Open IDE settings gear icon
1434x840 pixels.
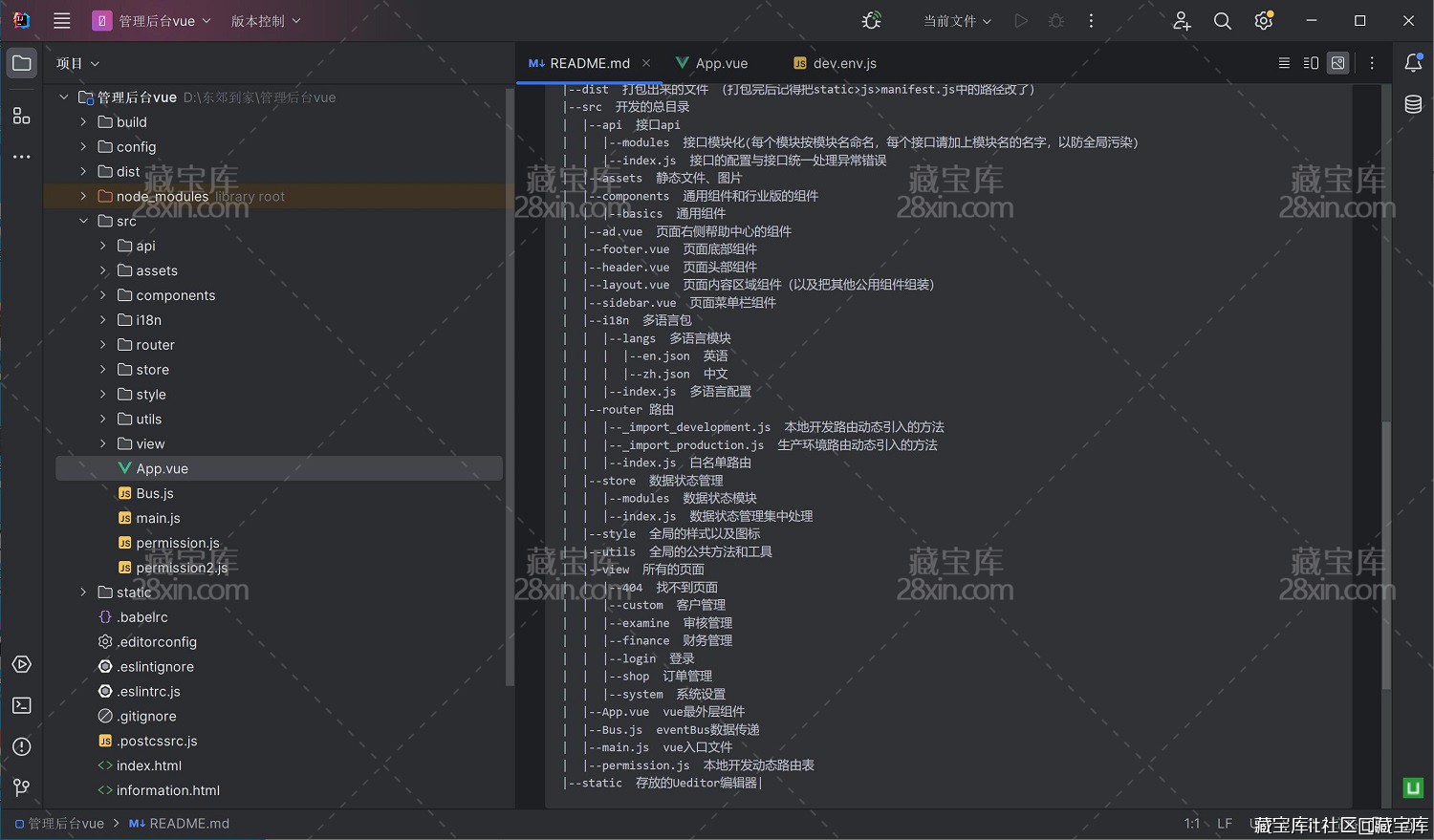(1263, 21)
